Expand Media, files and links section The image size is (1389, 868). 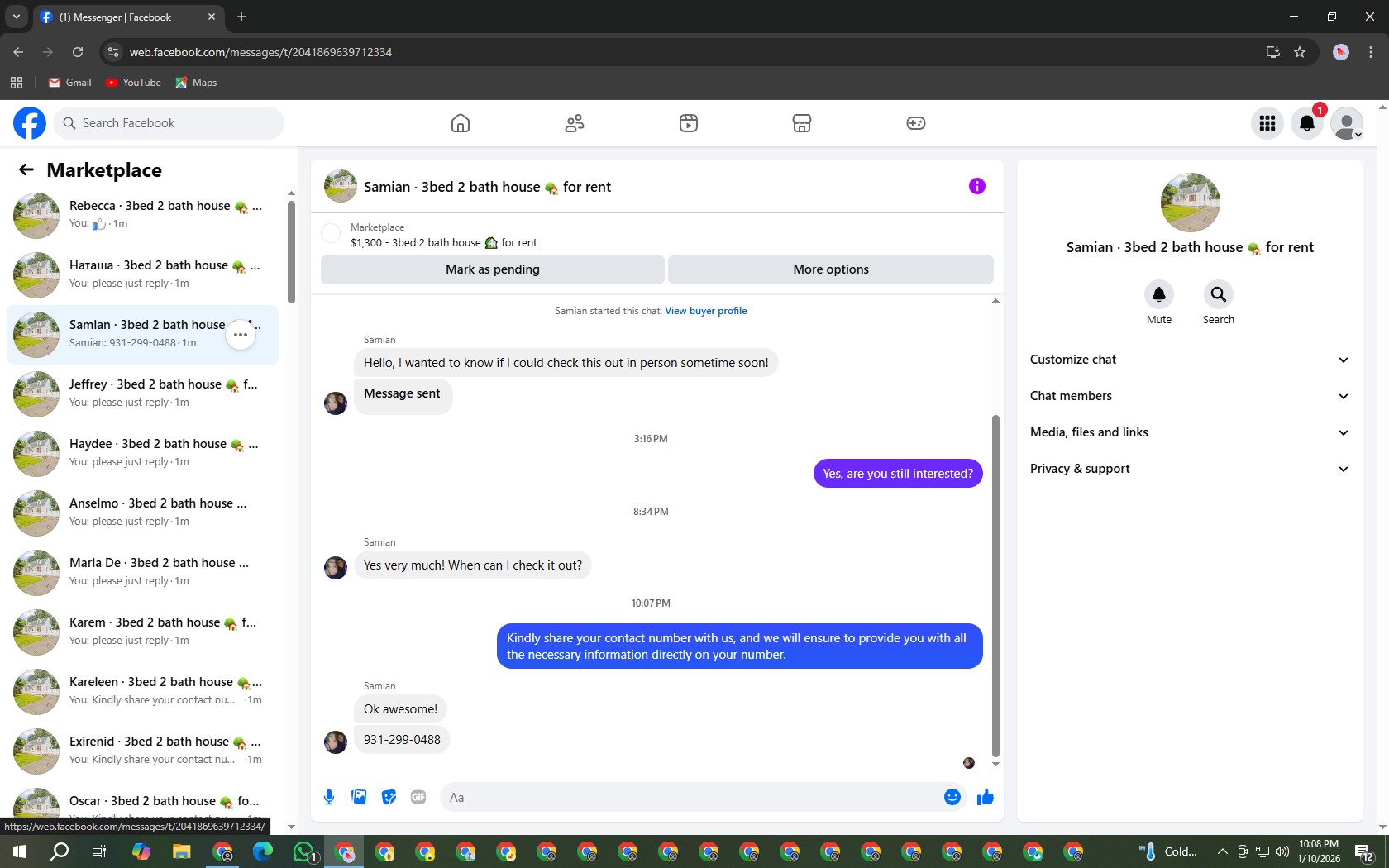[1189, 432]
